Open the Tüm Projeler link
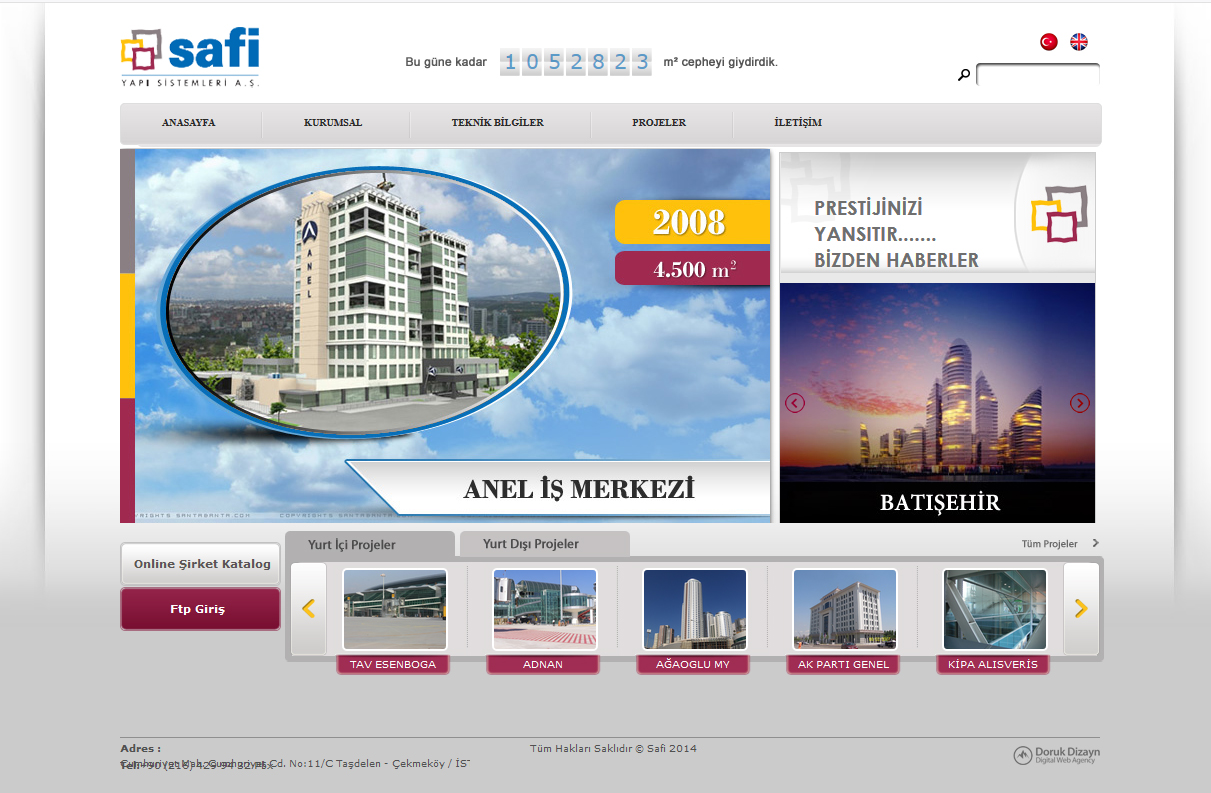The height and width of the screenshot is (793, 1211). (1050, 544)
